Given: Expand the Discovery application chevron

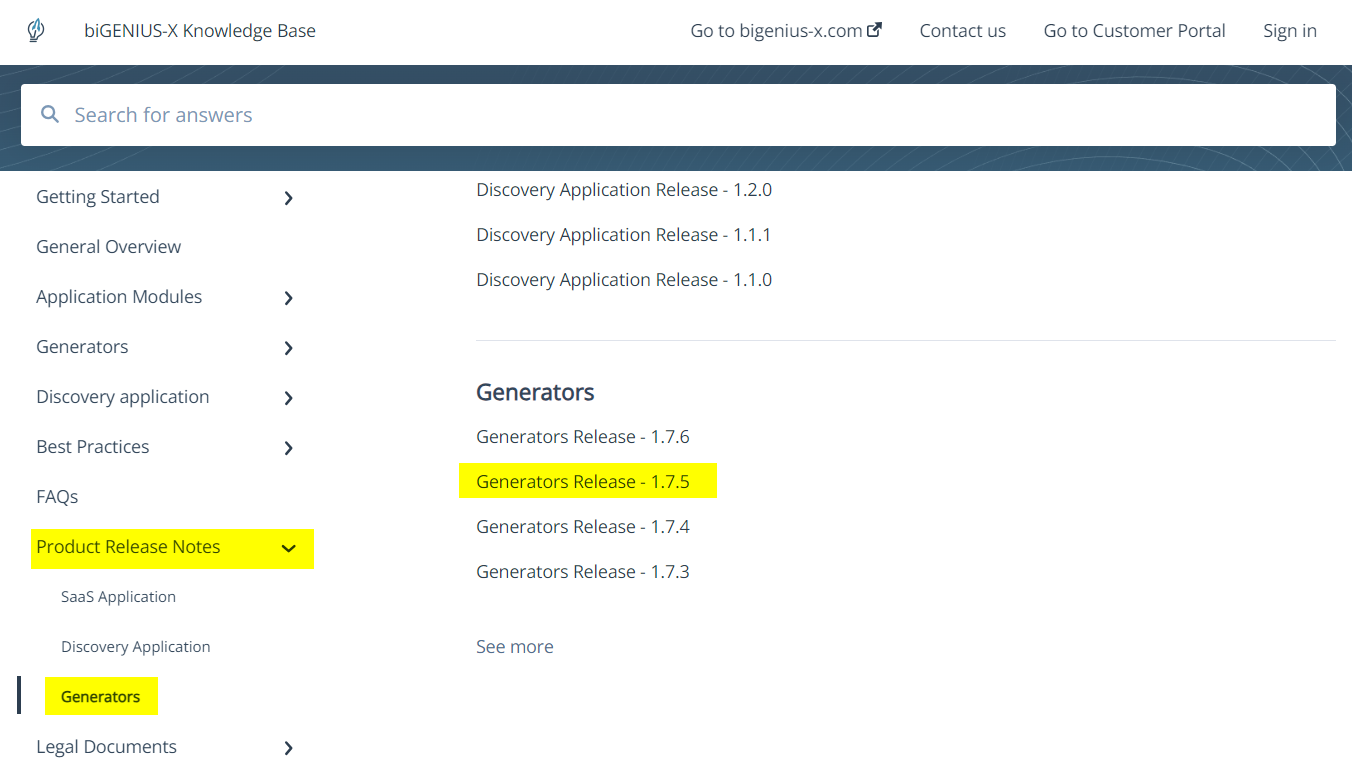Looking at the screenshot, I should coord(289,398).
